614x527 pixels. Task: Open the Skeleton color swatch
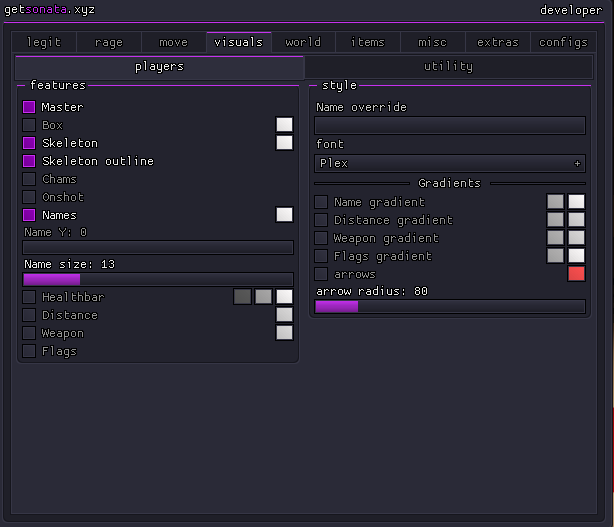click(284, 143)
